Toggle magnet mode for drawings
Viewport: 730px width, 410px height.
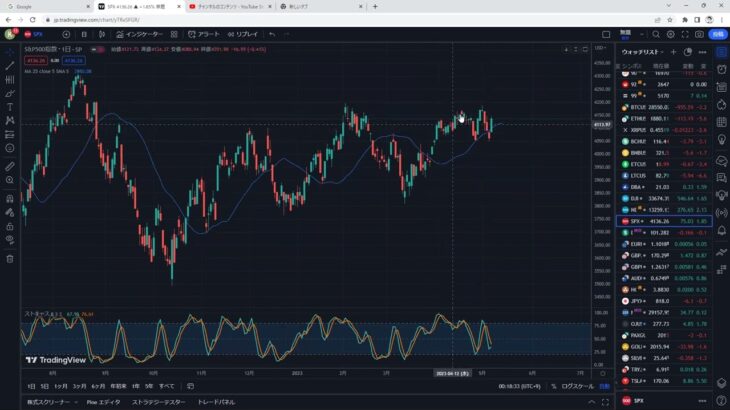click(x=10, y=199)
